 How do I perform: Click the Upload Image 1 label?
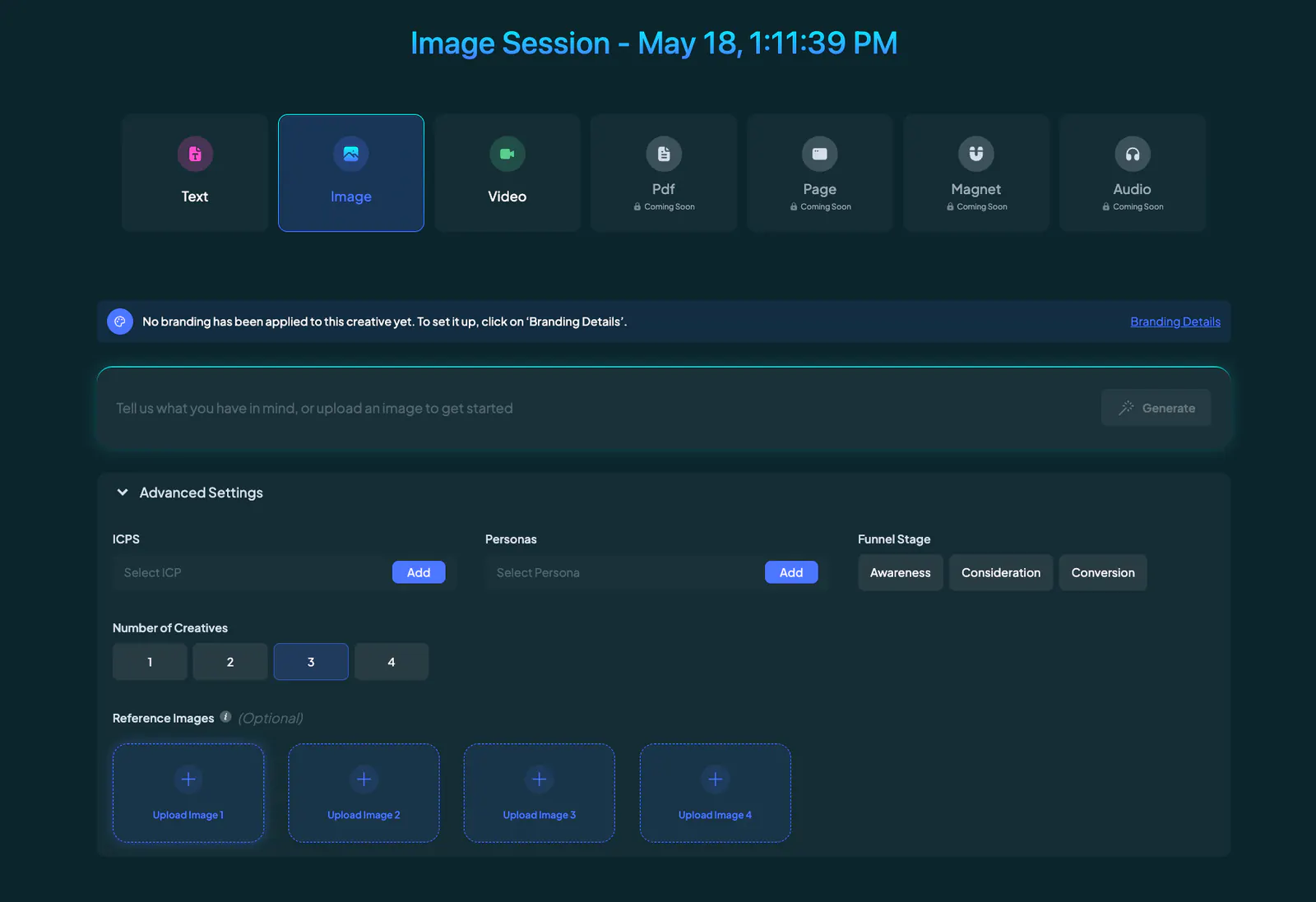tap(188, 815)
